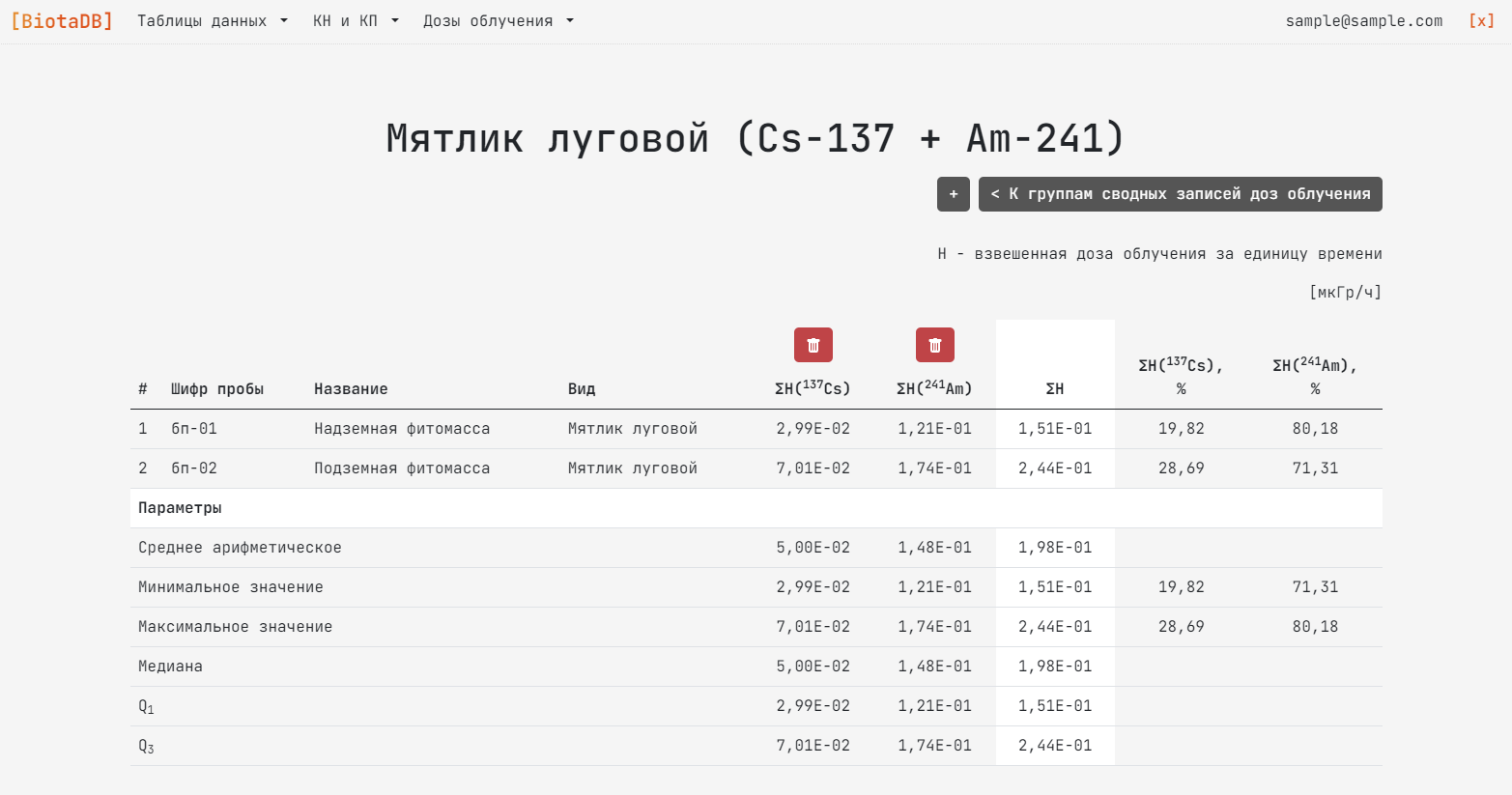Viewport: 1512px width, 795px height.
Task: Click the Максимальное значение row label
Action: coord(235,627)
